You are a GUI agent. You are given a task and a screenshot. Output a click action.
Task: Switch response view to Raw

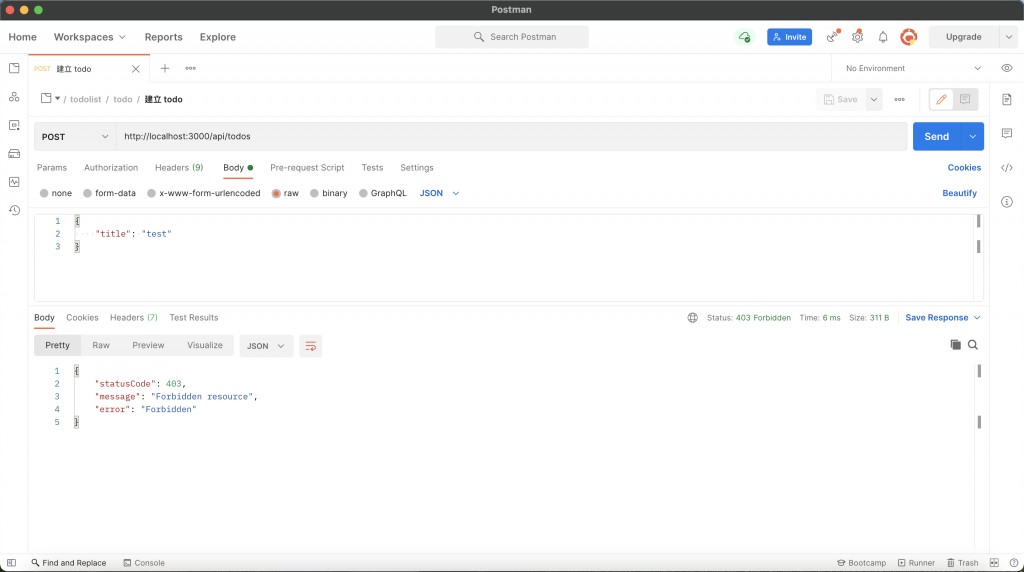(101, 345)
